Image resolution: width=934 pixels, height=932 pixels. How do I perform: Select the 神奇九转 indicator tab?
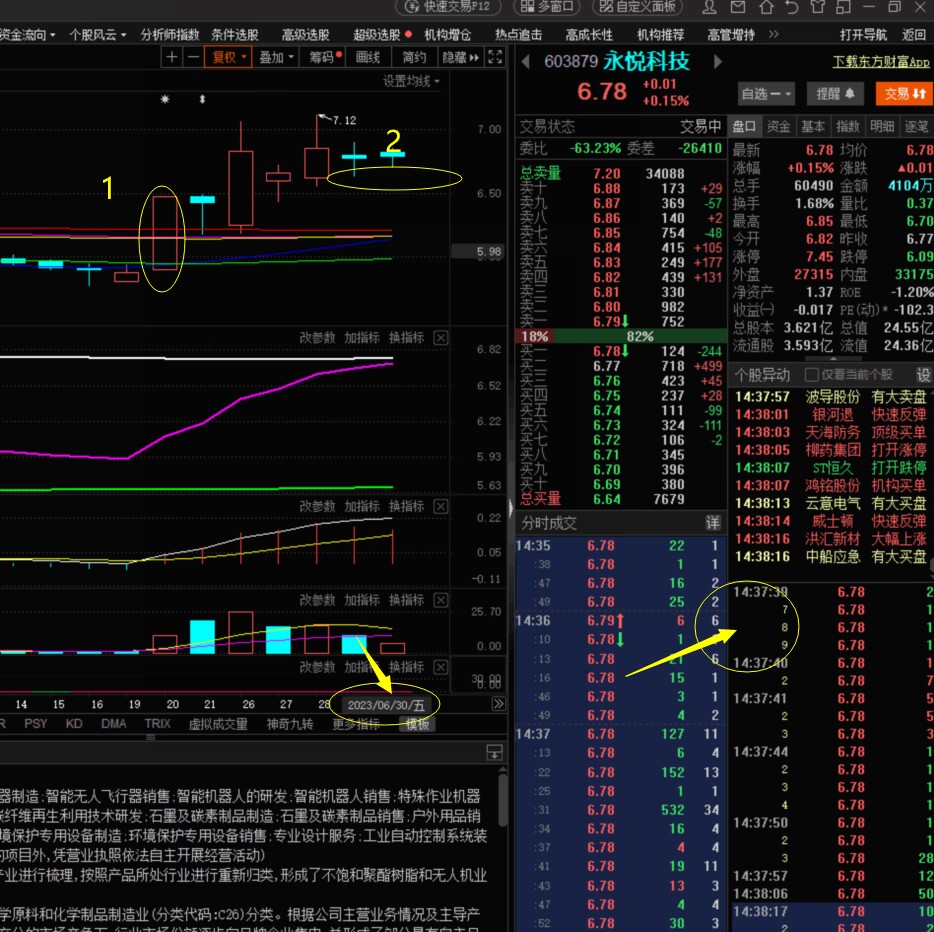(x=289, y=724)
